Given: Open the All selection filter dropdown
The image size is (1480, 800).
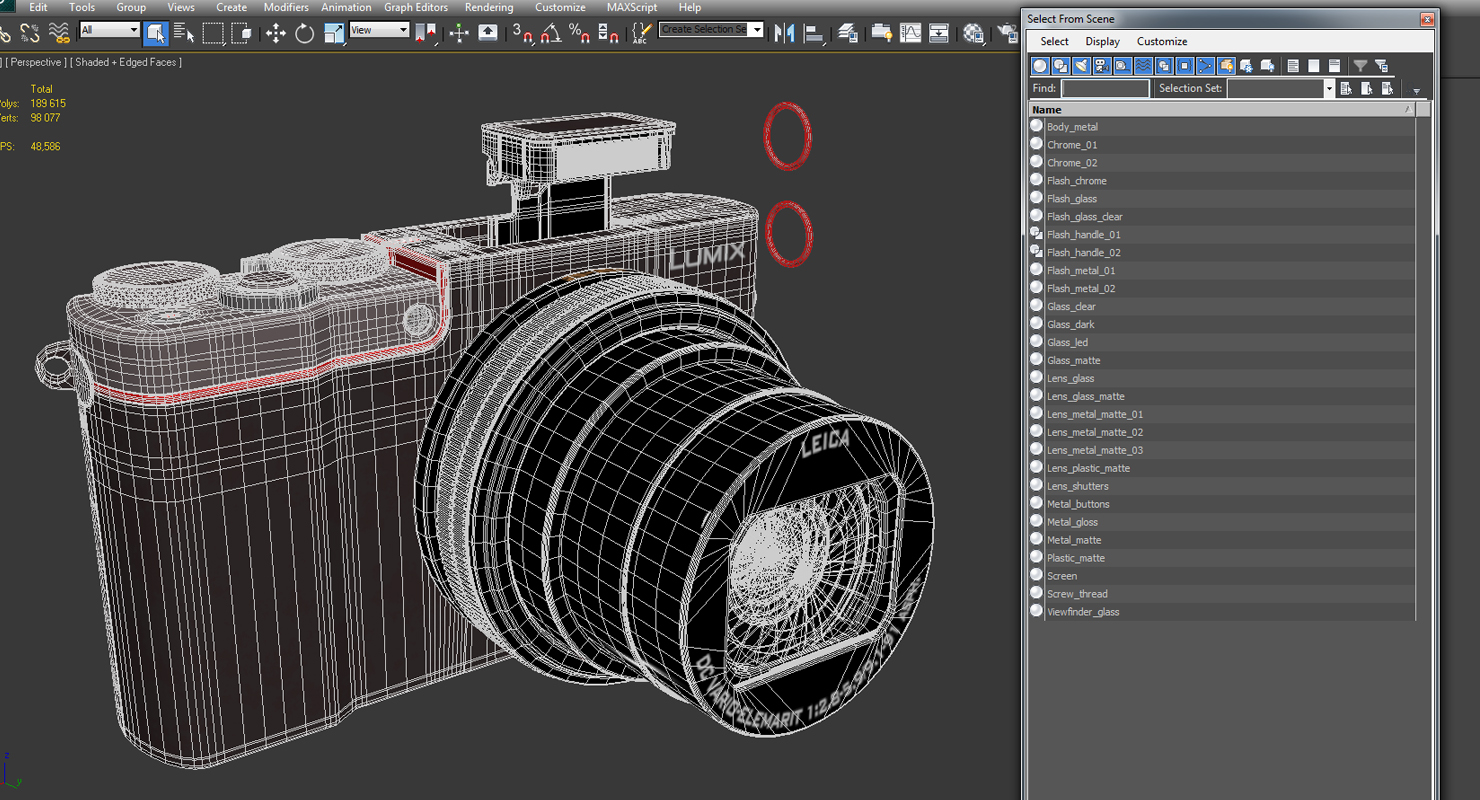Looking at the screenshot, I should tap(109, 30).
